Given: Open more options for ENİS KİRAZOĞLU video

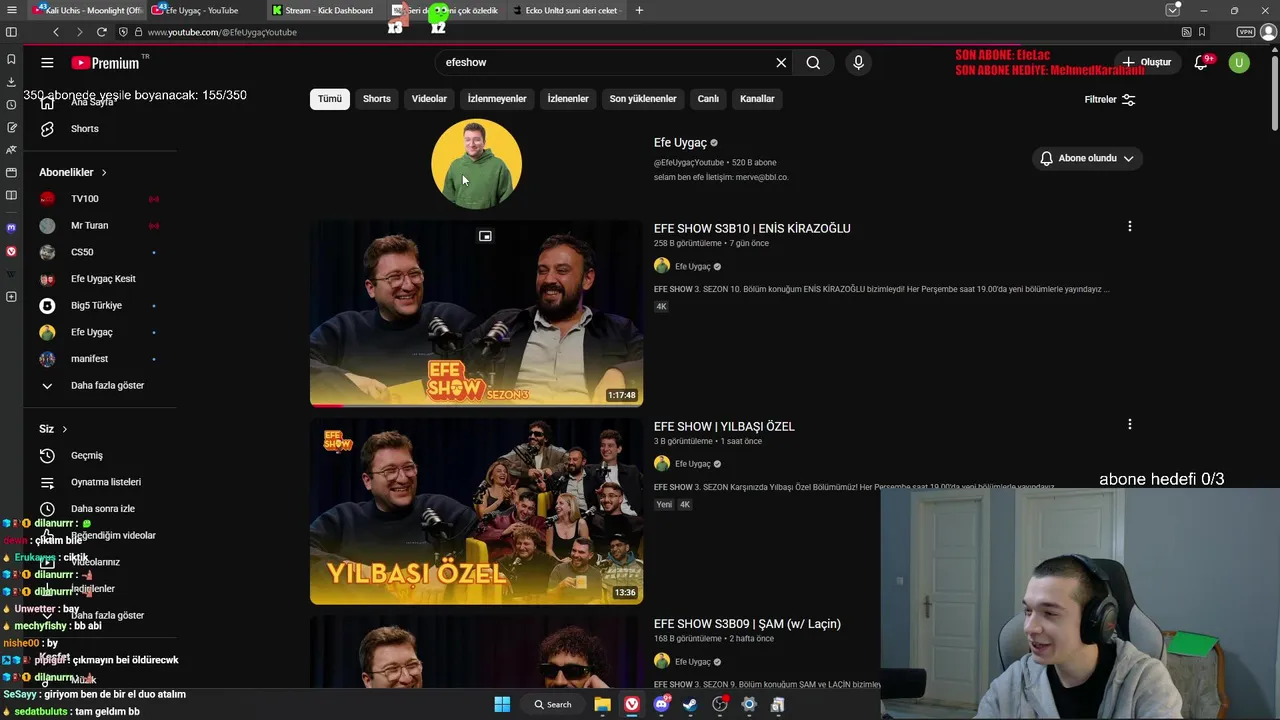Looking at the screenshot, I should click(1130, 227).
